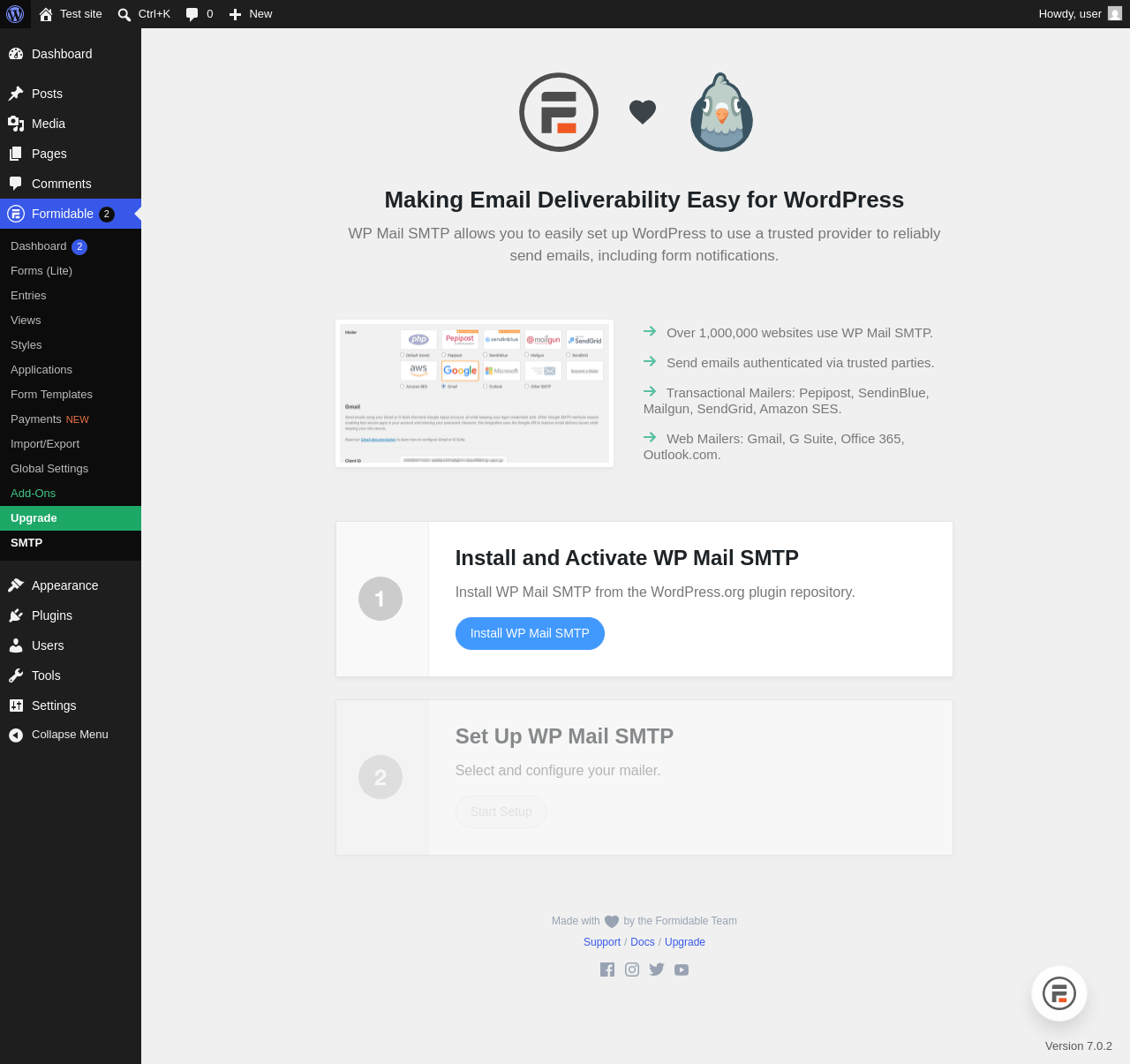The width and height of the screenshot is (1130, 1064).
Task: Click the Media library icon
Action: coord(16,124)
